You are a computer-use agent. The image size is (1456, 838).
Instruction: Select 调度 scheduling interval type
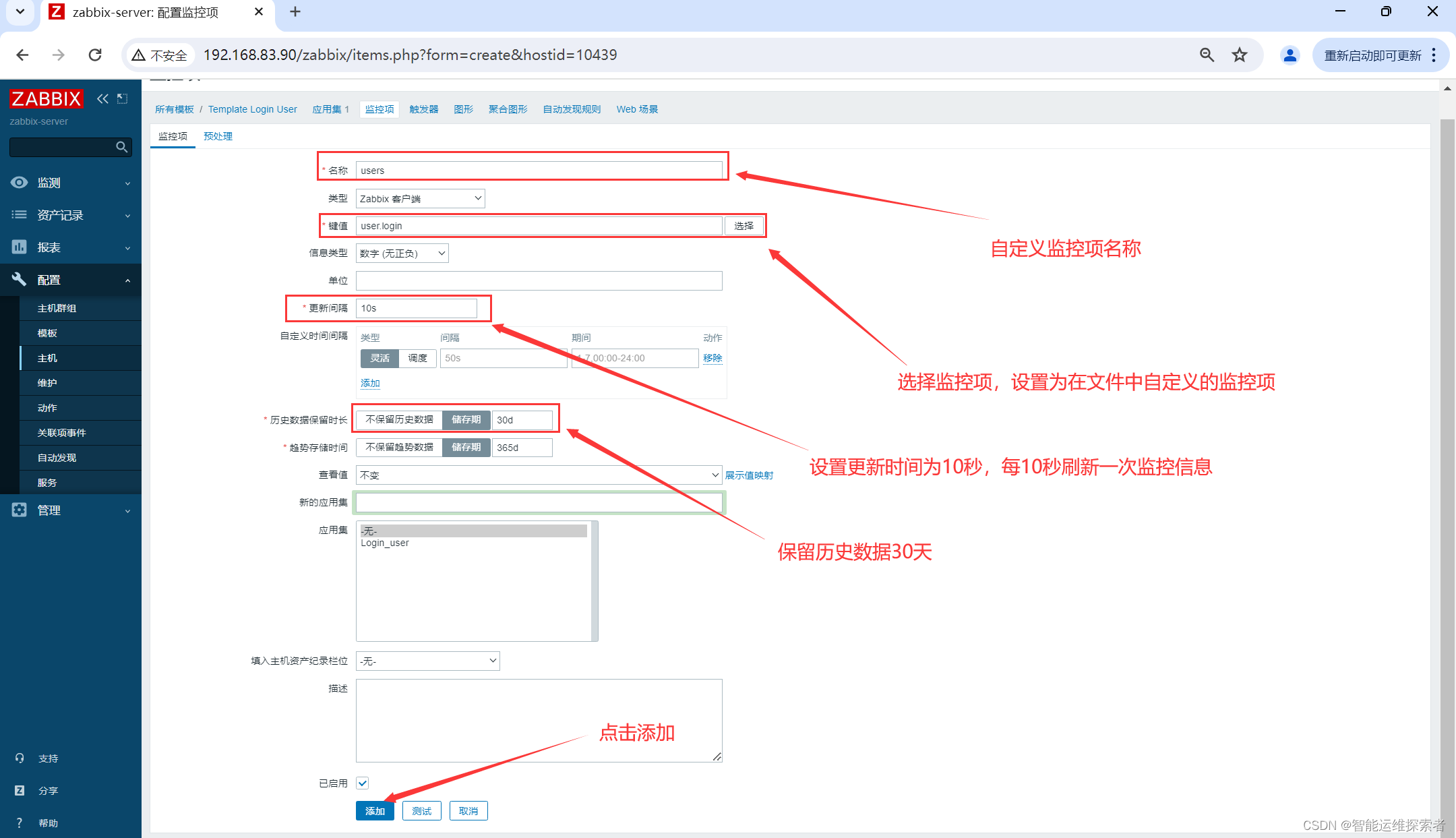(x=417, y=358)
